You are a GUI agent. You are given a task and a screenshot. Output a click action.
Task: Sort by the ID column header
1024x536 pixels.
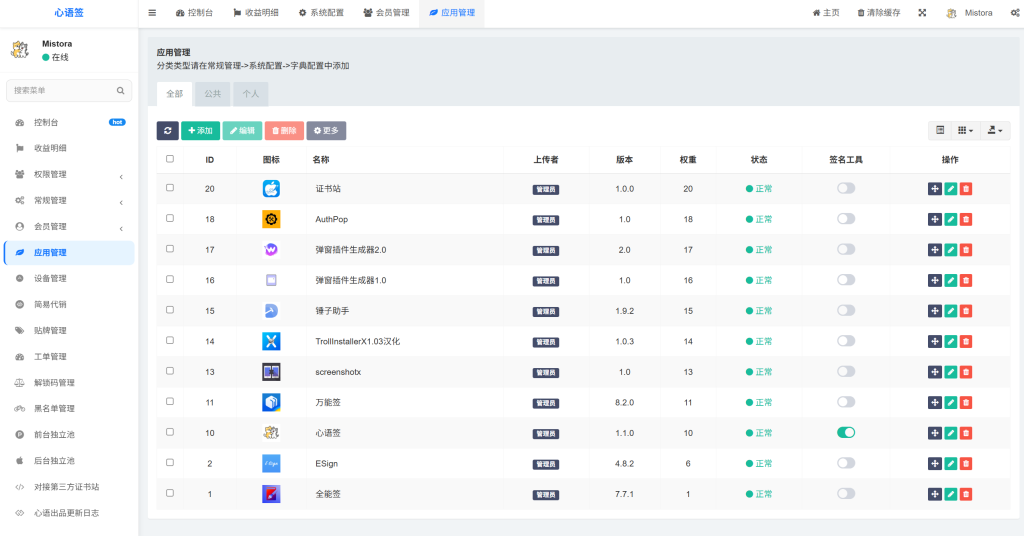[210, 160]
